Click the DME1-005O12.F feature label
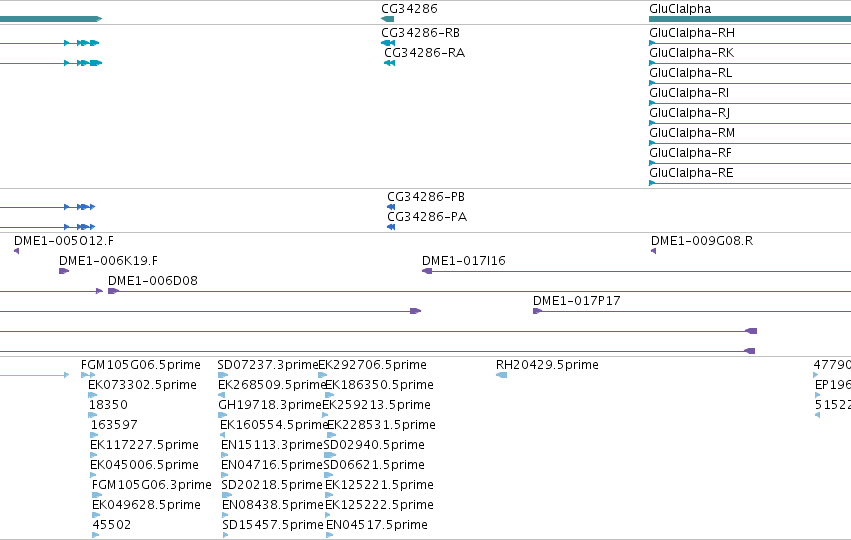Image resolution: width=851 pixels, height=540 pixels. point(64,240)
